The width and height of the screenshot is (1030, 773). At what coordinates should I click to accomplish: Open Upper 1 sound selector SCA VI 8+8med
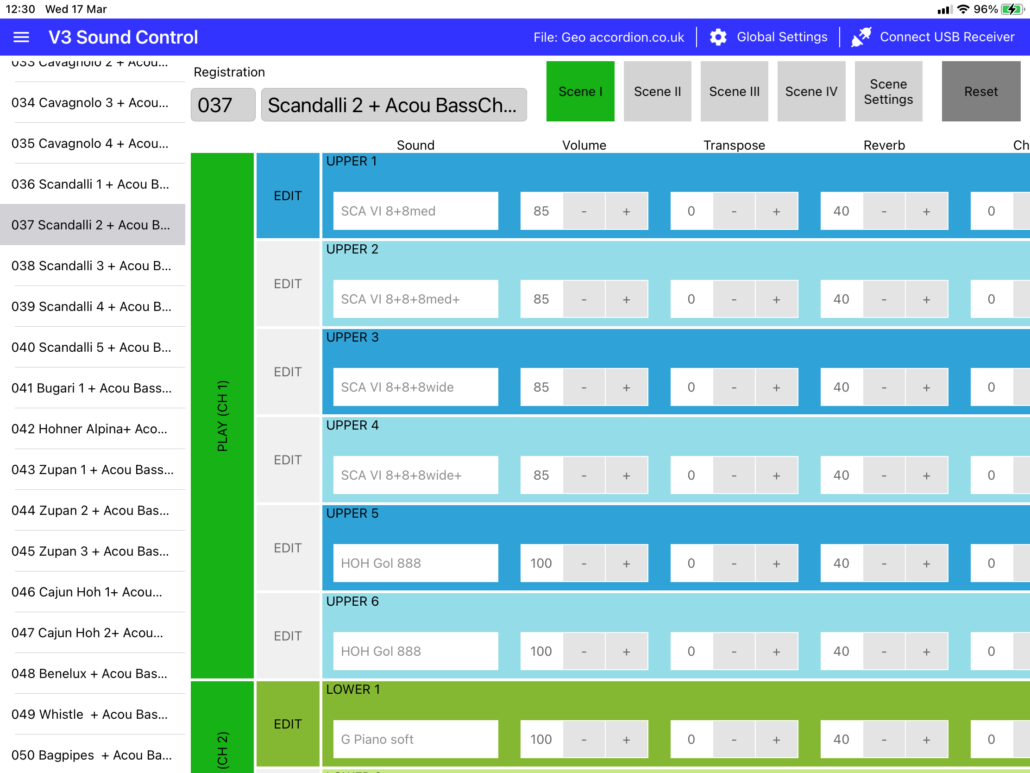(x=415, y=211)
